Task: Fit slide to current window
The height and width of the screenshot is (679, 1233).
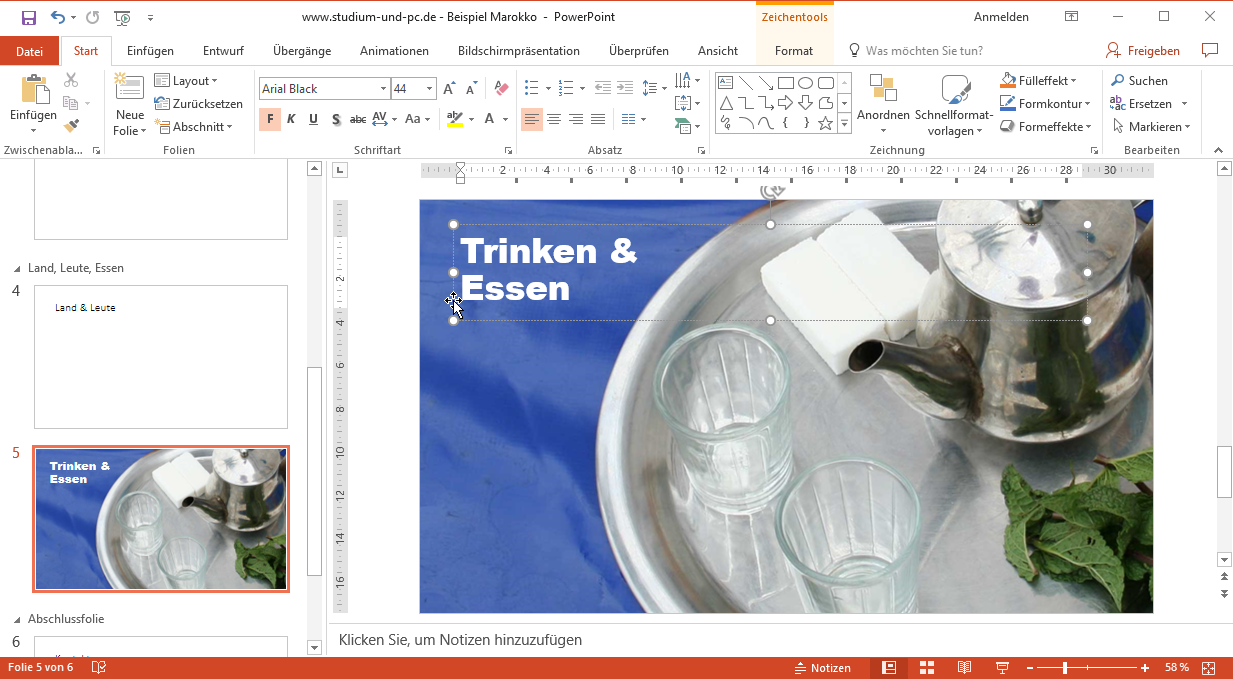Action: click(x=1208, y=668)
